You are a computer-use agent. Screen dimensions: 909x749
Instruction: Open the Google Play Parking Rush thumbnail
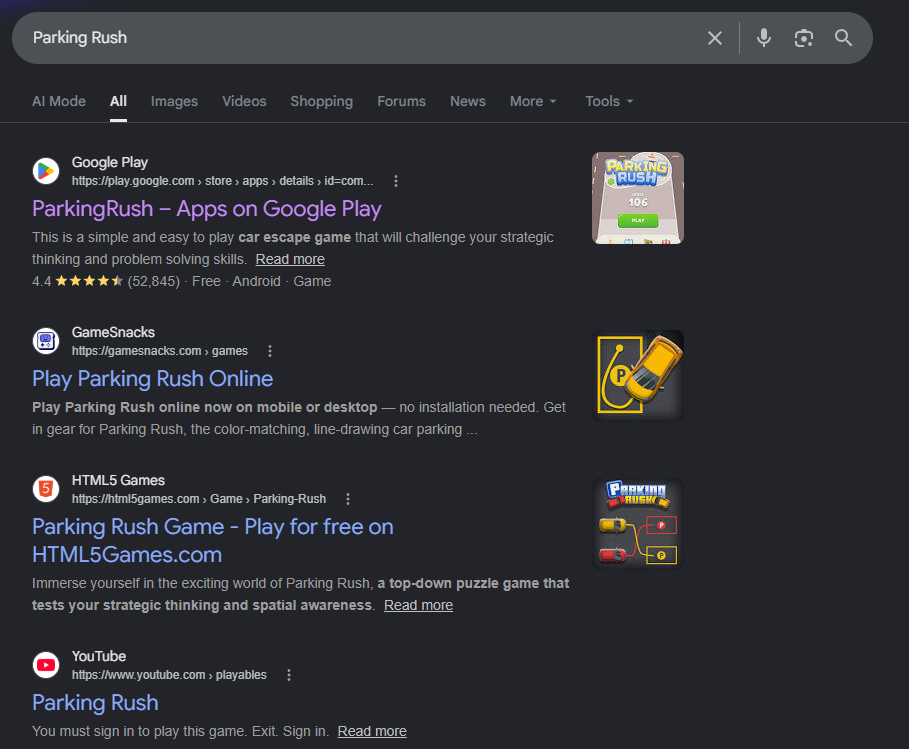click(x=638, y=198)
